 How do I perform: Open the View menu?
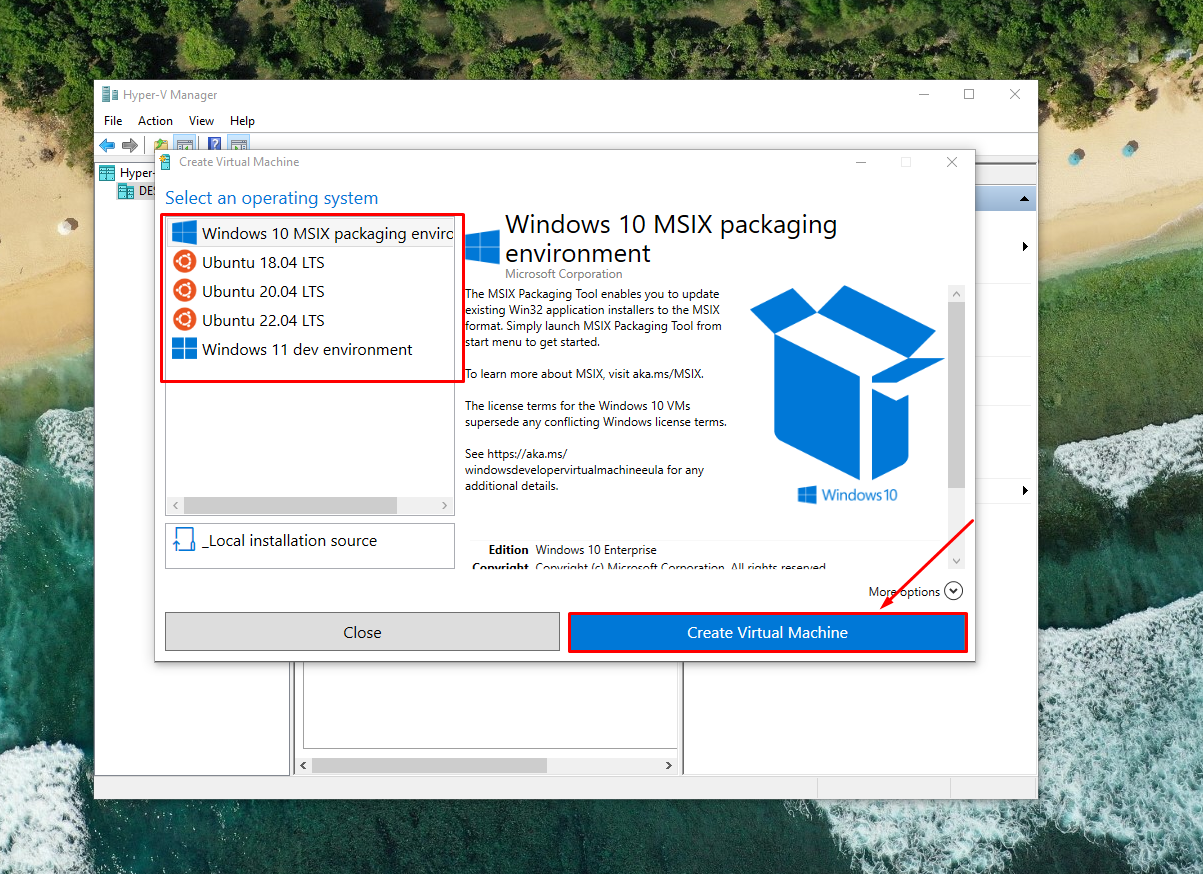(201, 121)
